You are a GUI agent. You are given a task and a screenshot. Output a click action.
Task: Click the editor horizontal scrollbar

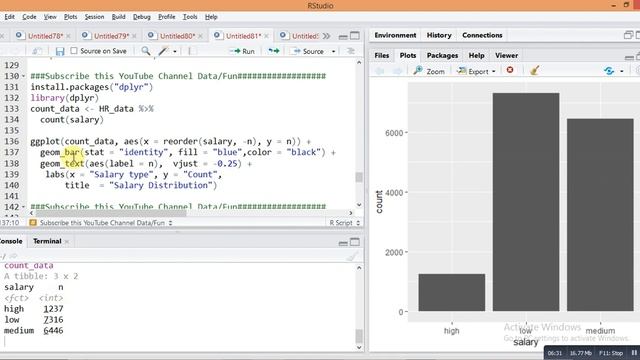pos(111,213)
